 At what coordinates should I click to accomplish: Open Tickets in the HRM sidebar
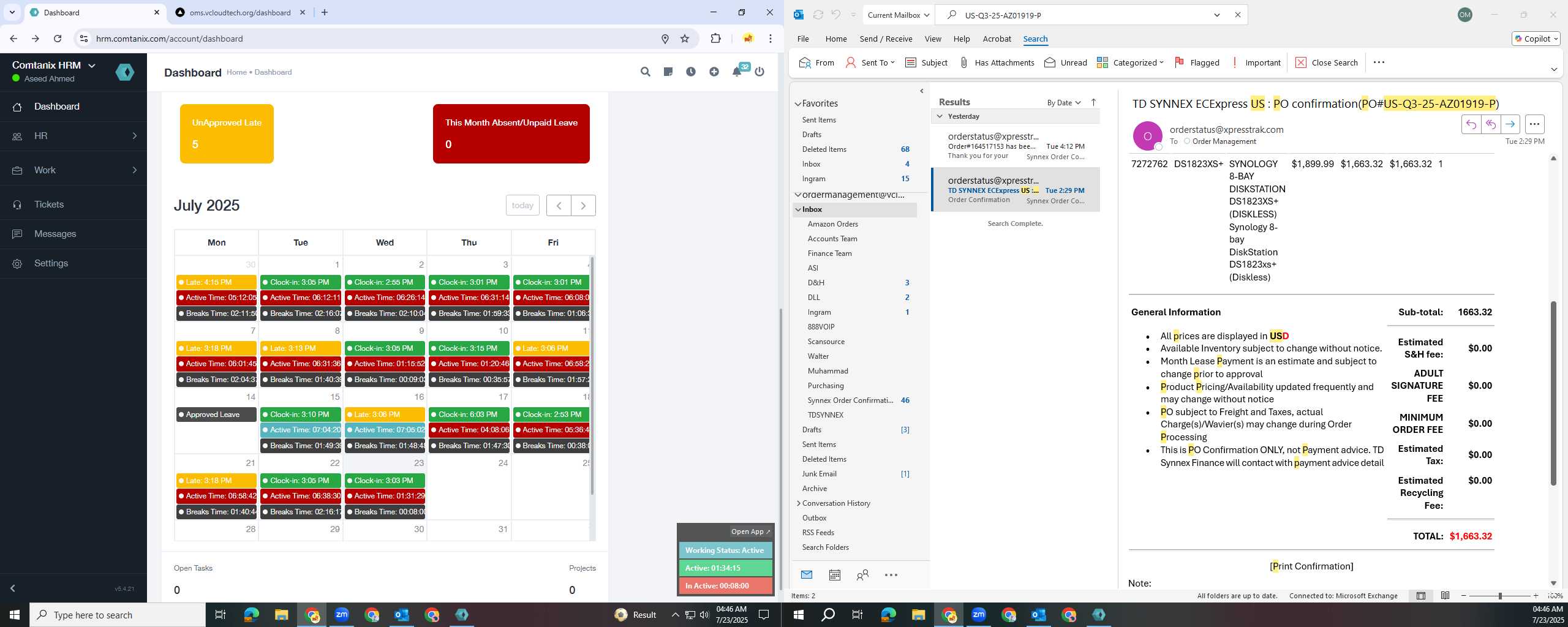[x=73, y=205]
